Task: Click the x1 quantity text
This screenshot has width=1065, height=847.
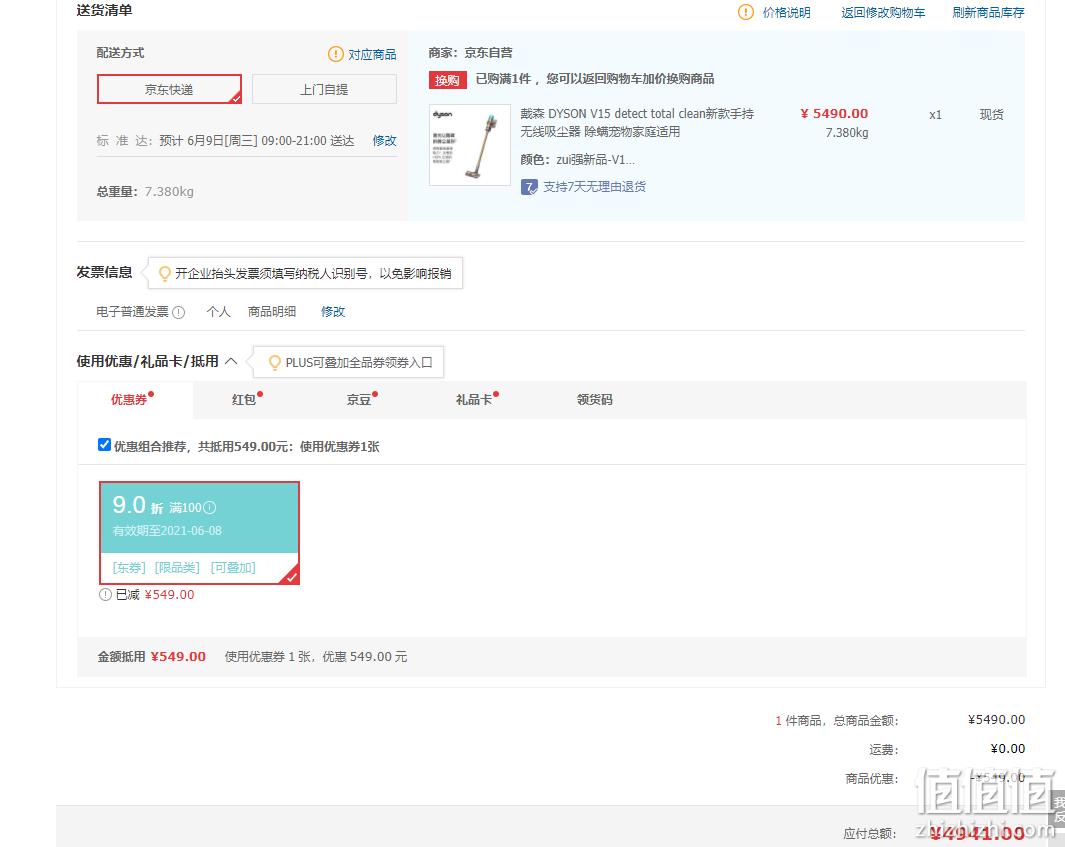Action: click(935, 115)
